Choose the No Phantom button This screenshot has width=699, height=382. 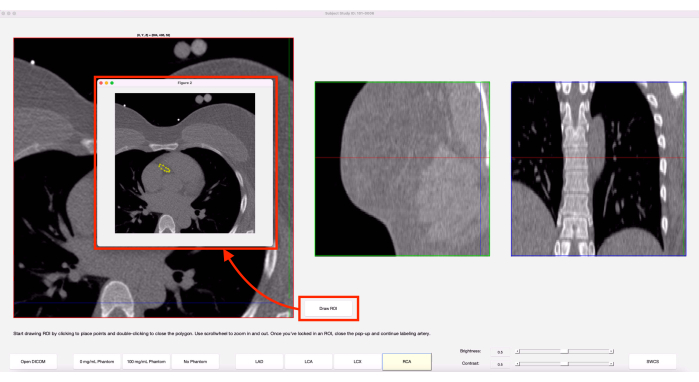pos(195,361)
